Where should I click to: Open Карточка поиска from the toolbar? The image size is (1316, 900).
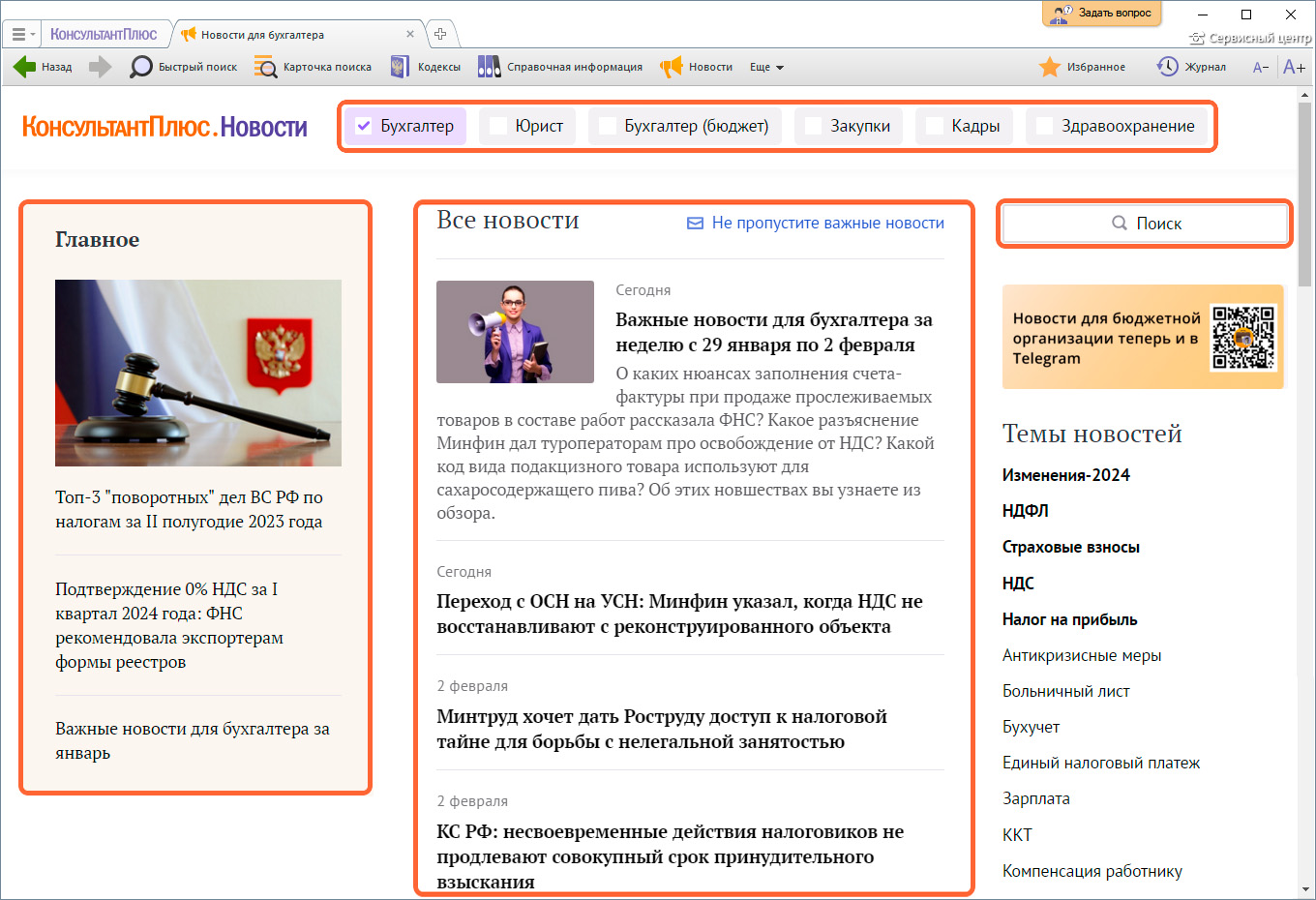pos(314,67)
